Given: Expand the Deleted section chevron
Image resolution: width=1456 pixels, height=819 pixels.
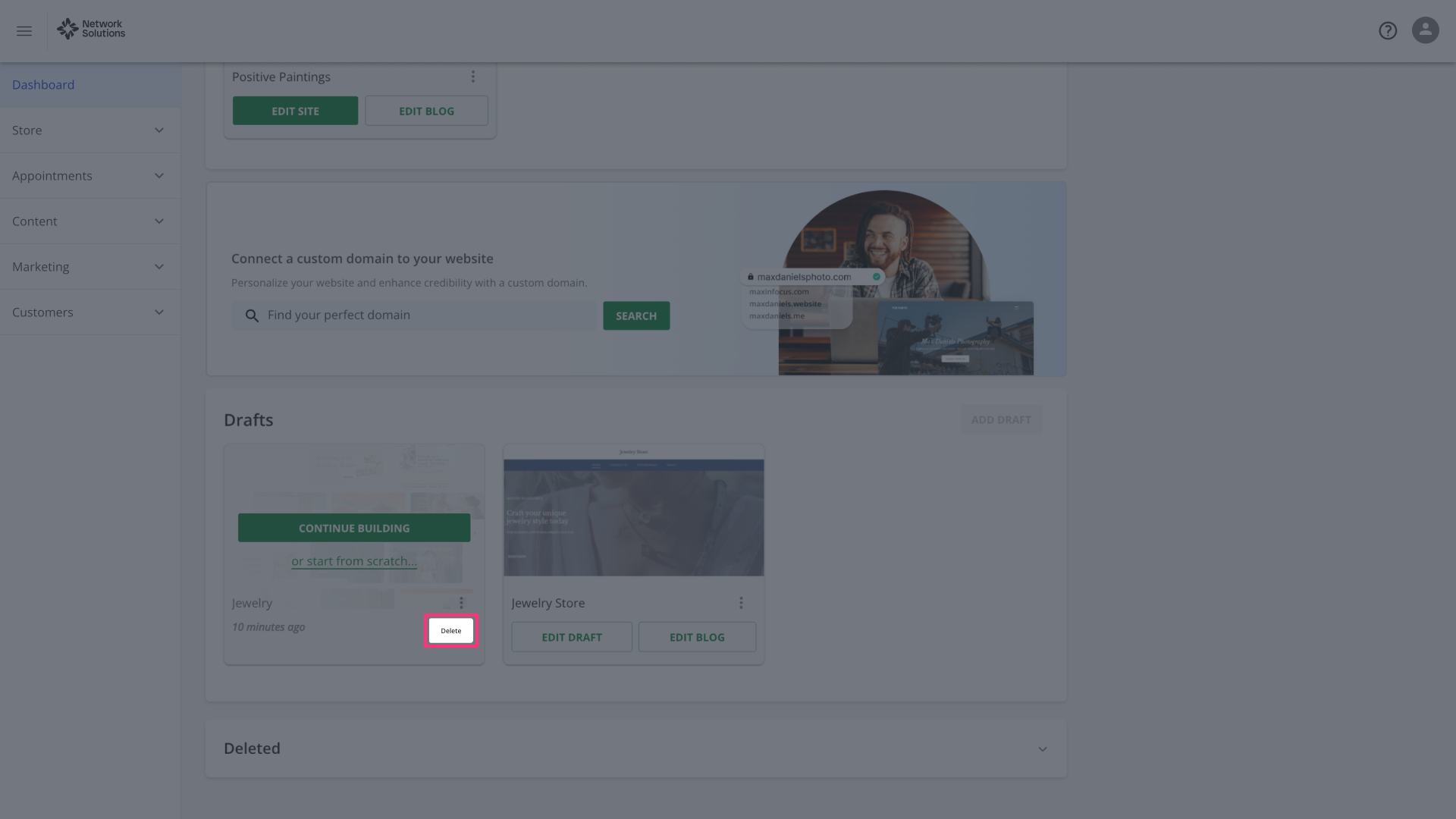Looking at the screenshot, I should coord(1043,749).
